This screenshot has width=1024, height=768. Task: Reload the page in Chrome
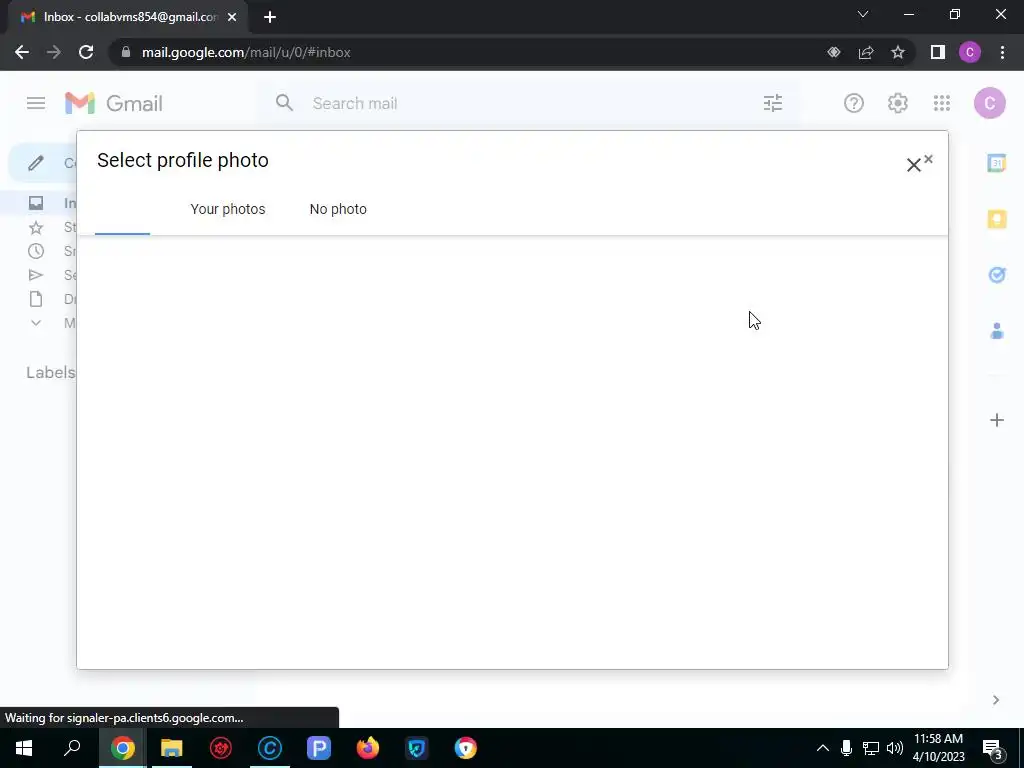[86, 52]
